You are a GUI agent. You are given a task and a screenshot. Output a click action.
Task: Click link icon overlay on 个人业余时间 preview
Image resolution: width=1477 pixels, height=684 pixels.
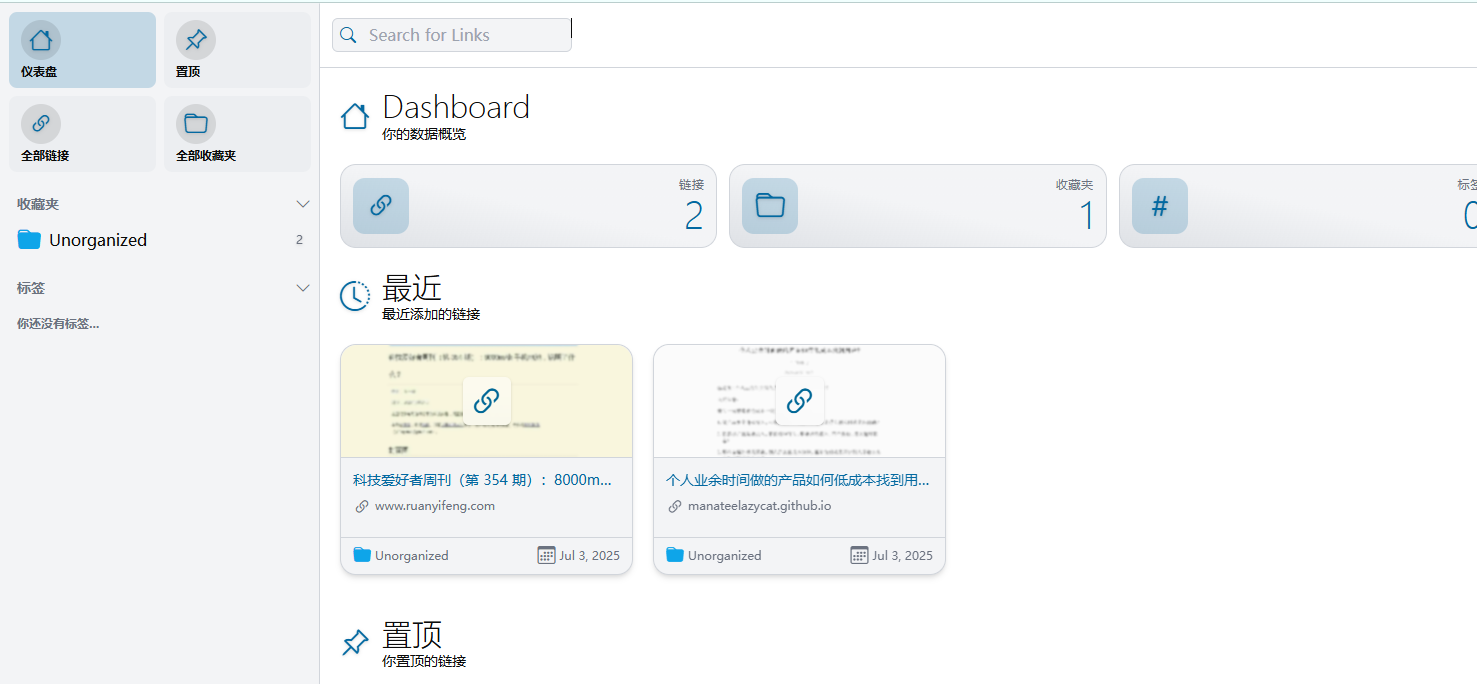point(799,401)
